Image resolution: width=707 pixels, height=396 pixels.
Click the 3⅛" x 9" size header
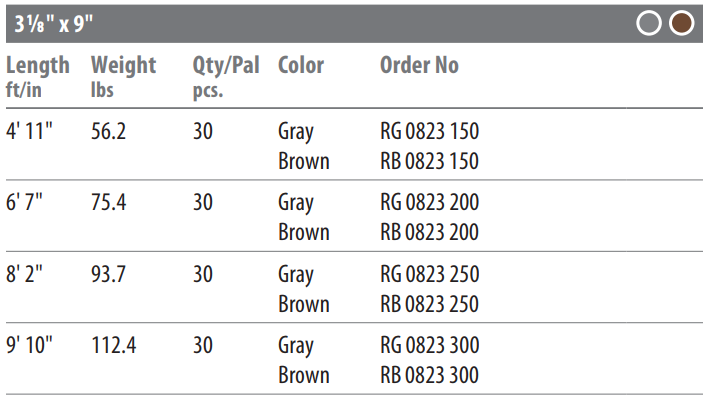coord(54,23)
